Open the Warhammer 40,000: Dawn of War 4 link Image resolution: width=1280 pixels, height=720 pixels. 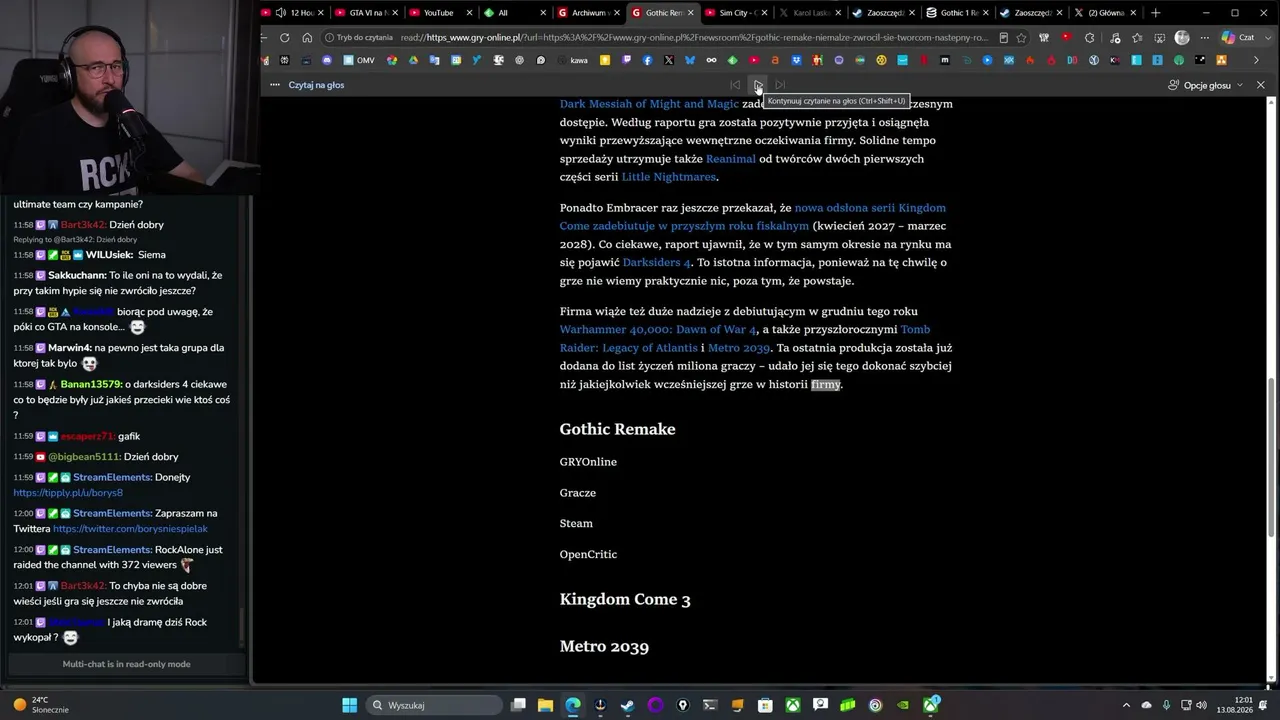pos(658,330)
